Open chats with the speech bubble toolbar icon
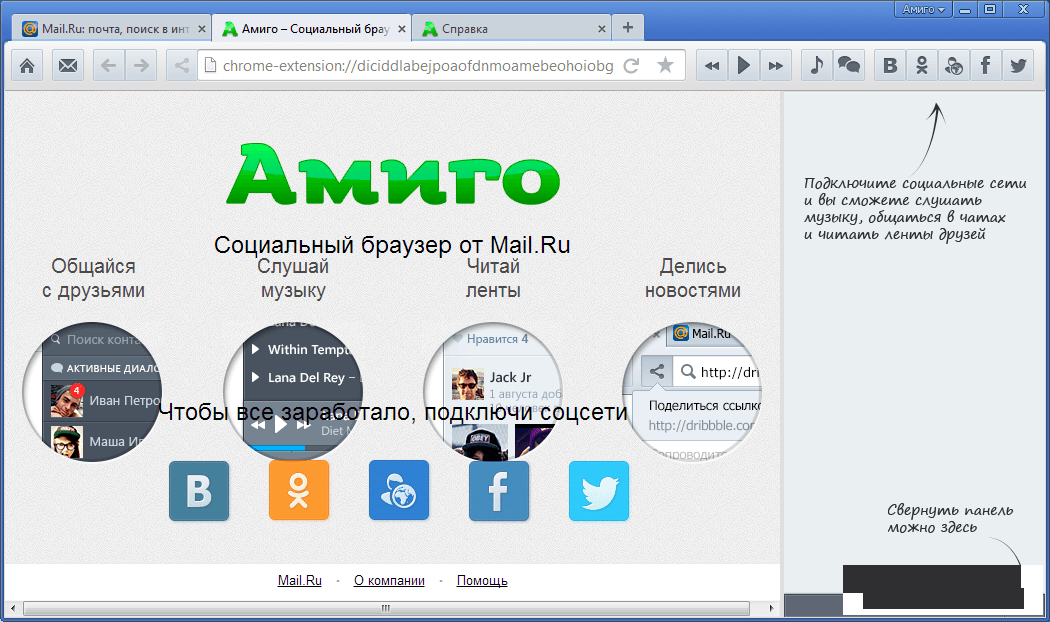Viewport: 1050px width, 622px height. pos(850,65)
